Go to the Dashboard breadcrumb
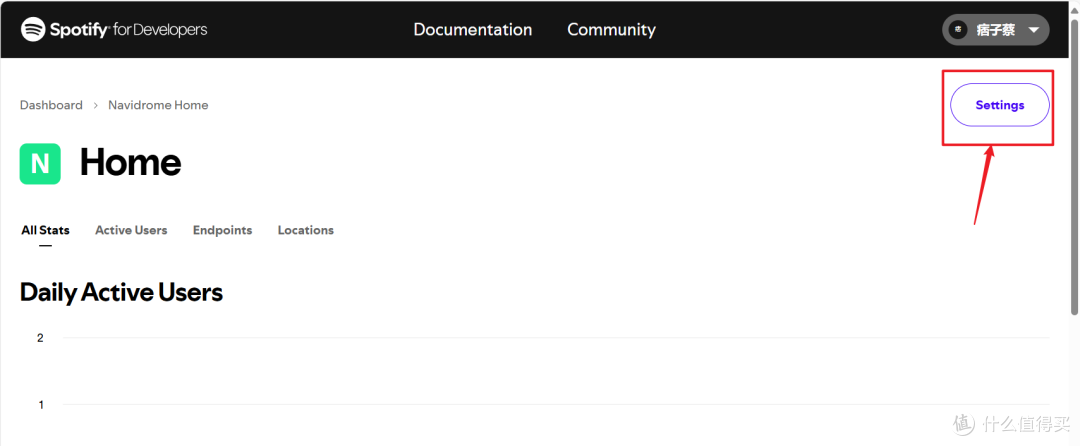 tap(51, 105)
